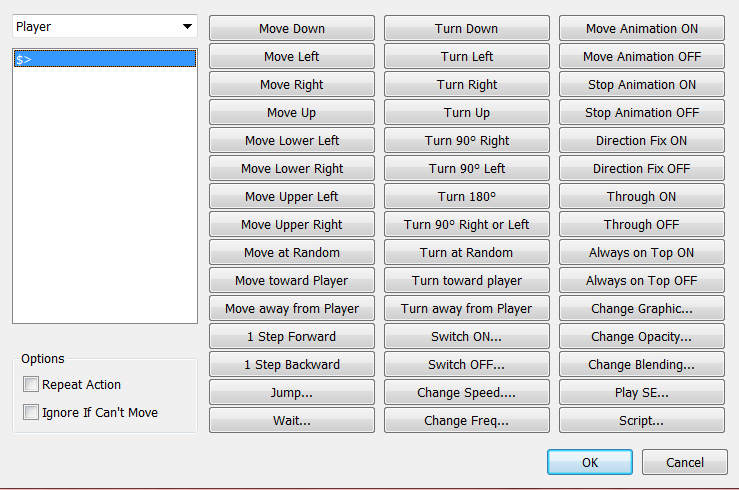Insert Turn 90° Right command
Screen dimensions: 739x490
[467, 140]
